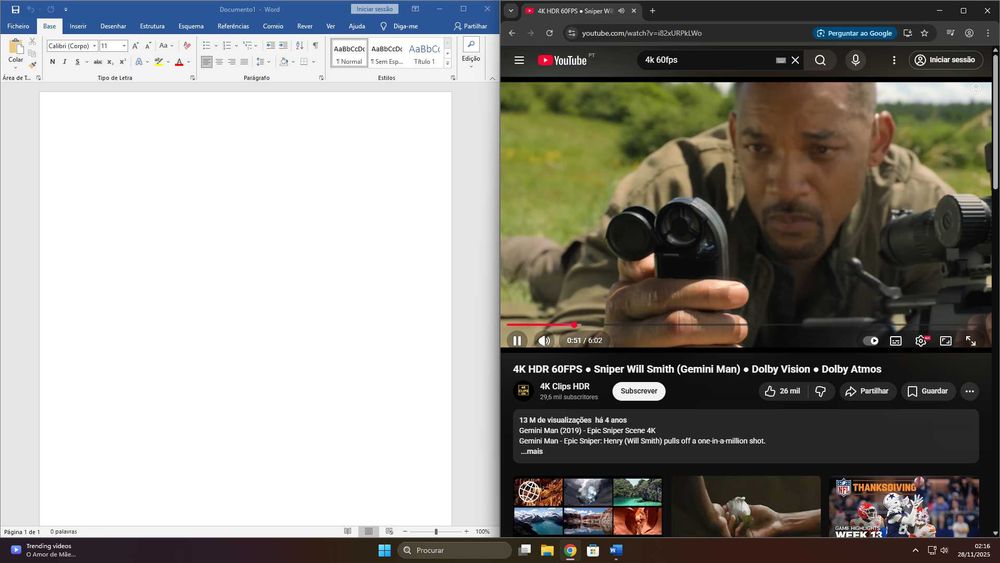Open the bullet list dropdown arrow
This screenshot has width=1000, height=563.
(x=216, y=46)
